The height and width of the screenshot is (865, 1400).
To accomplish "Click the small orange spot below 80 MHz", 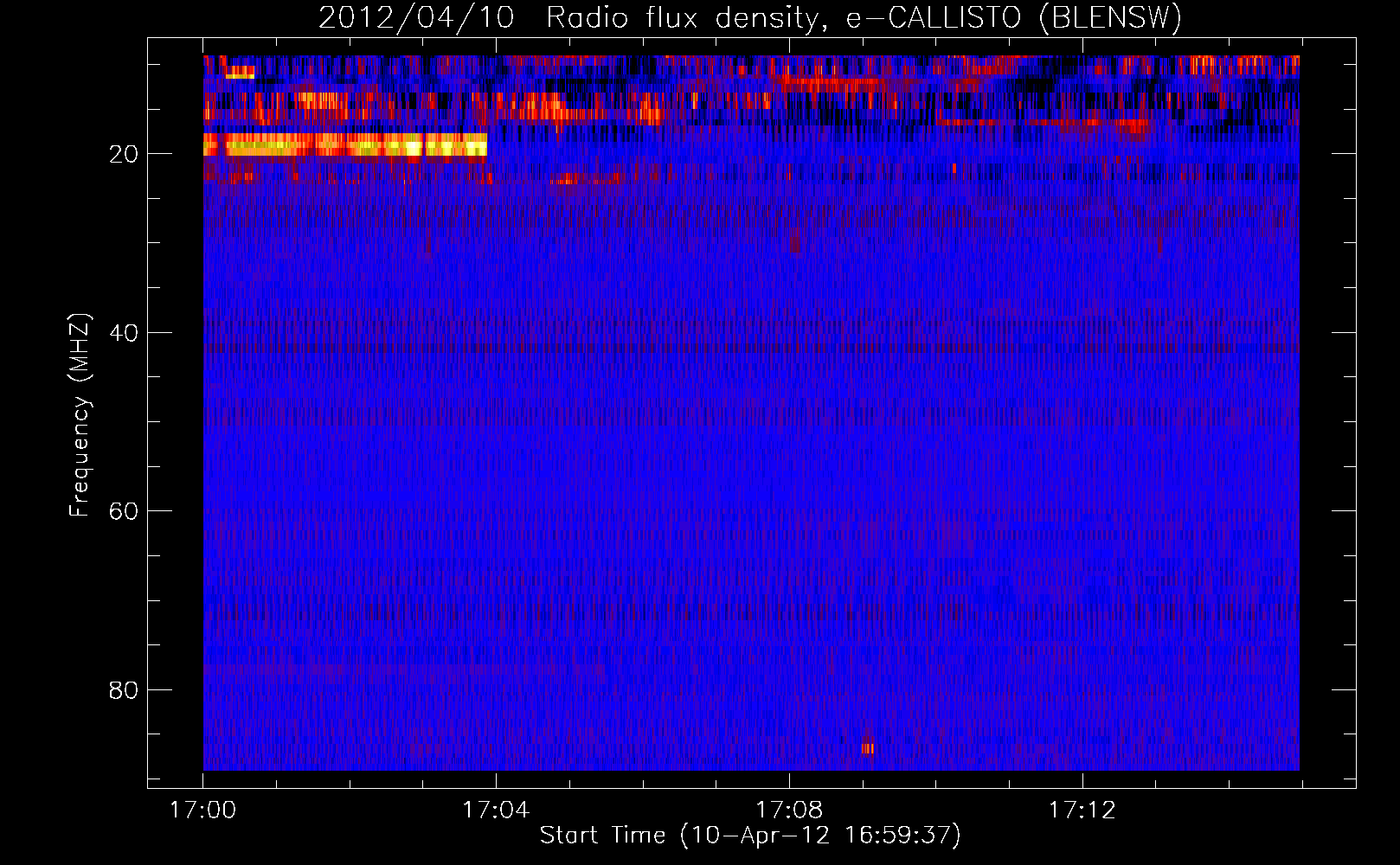I will [867, 748].
